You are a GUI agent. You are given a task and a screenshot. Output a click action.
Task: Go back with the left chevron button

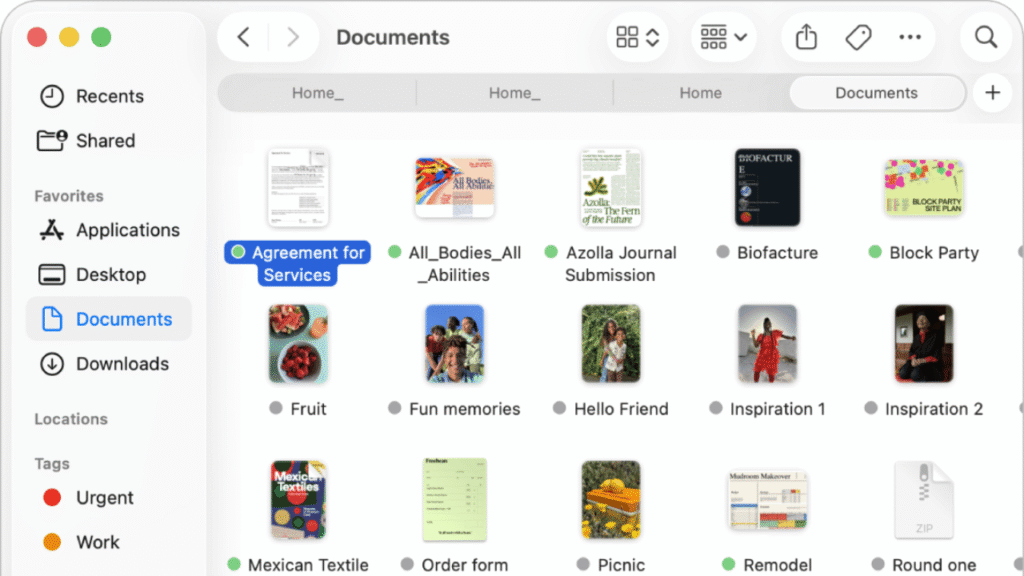pyautogui.click(x=244, y=37)
